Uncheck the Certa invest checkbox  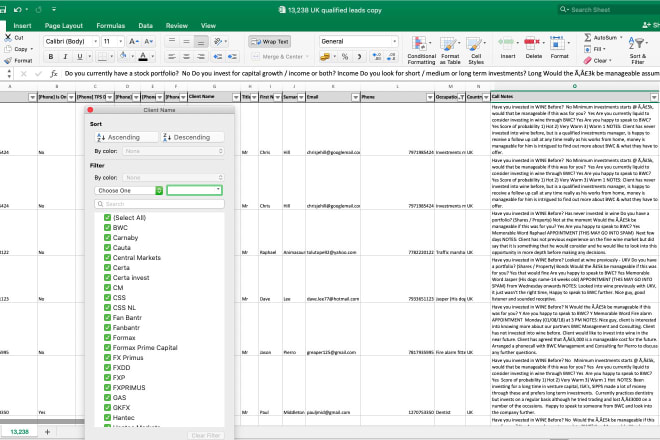point(107,277)
